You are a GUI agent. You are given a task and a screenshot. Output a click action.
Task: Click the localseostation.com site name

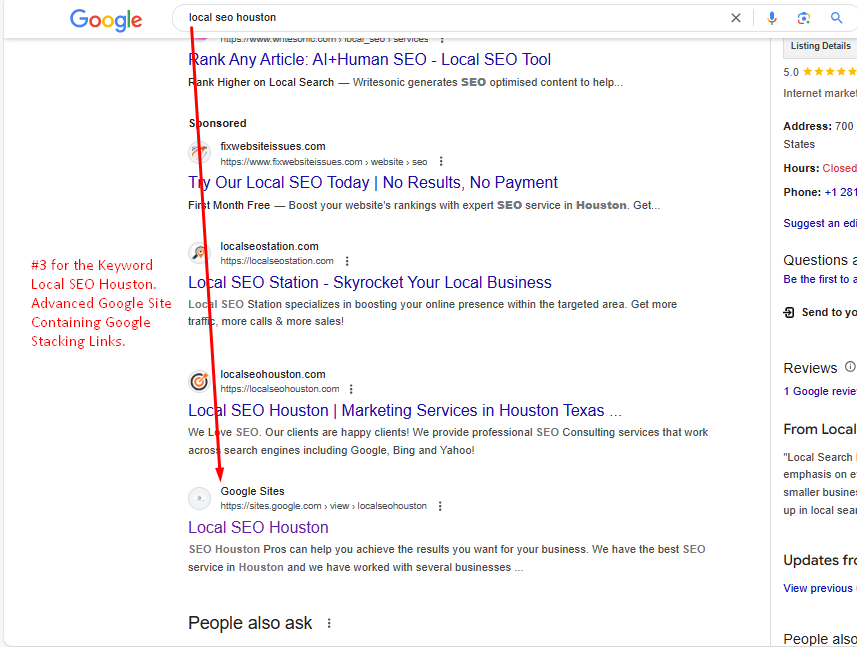269,246
